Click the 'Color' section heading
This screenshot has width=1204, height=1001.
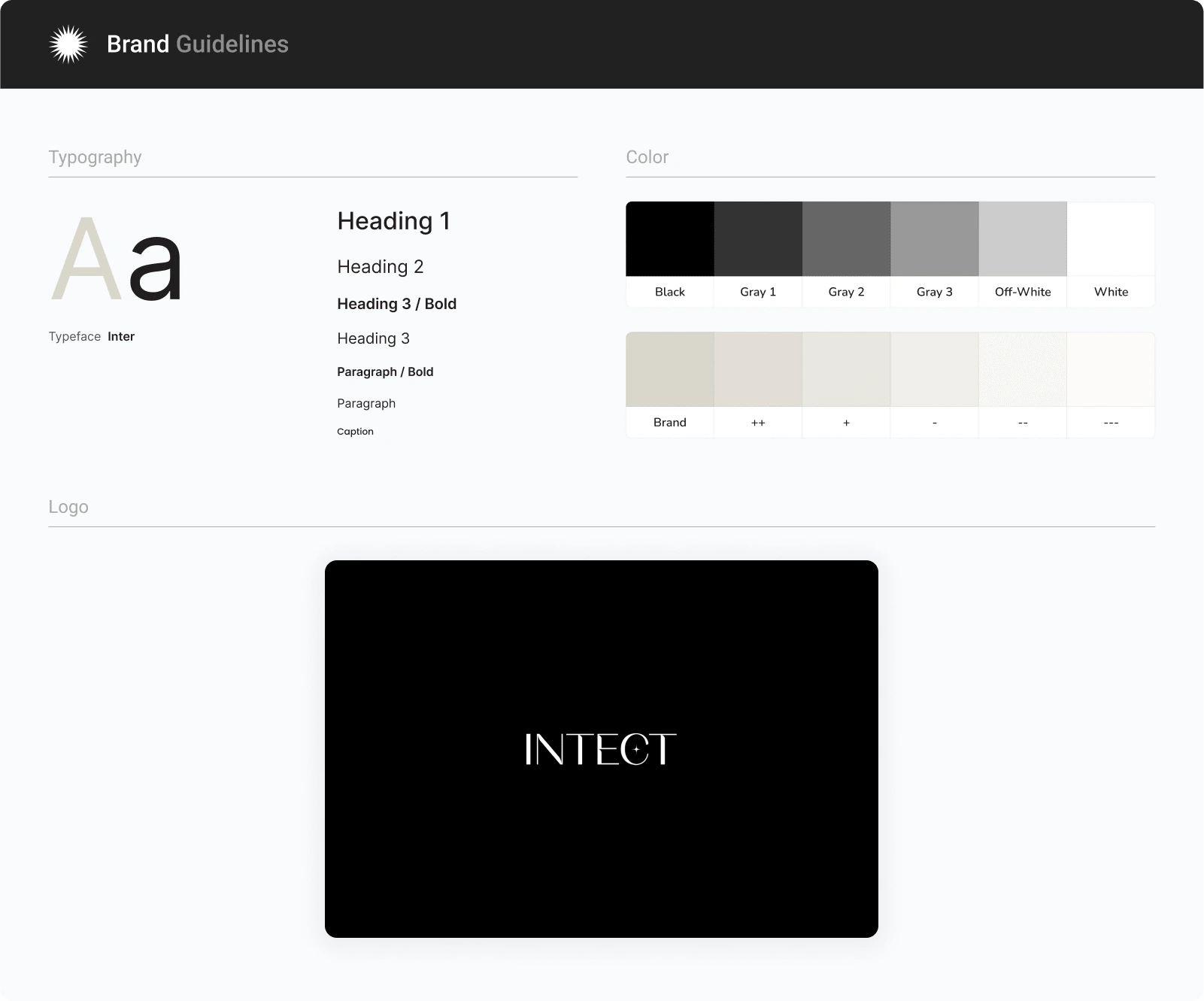click(647, 157)
